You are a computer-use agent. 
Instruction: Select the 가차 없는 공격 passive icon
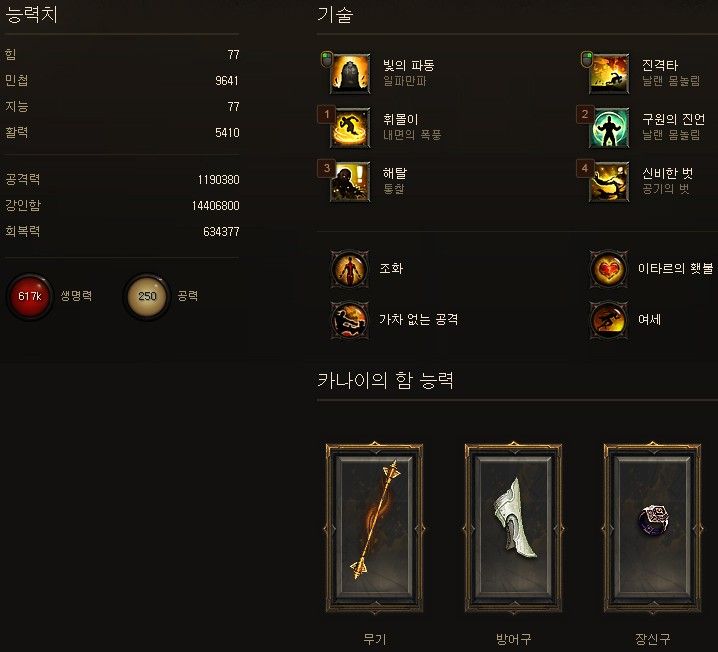click(x=350, y=320)
